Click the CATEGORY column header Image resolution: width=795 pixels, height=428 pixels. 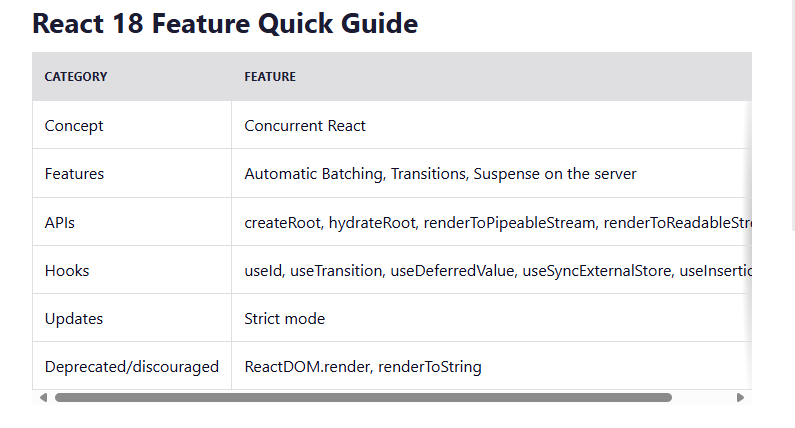[x=76, y=77]
